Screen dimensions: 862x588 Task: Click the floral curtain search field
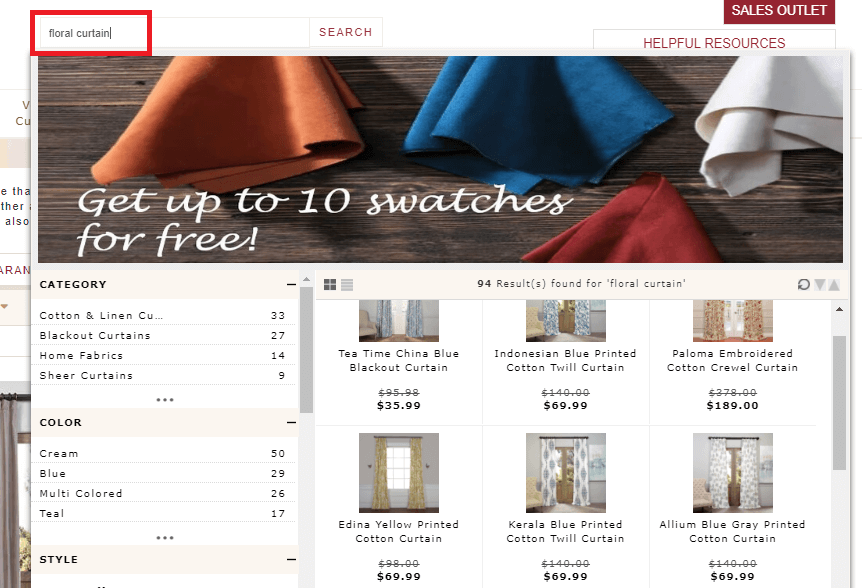pos(175,33)
